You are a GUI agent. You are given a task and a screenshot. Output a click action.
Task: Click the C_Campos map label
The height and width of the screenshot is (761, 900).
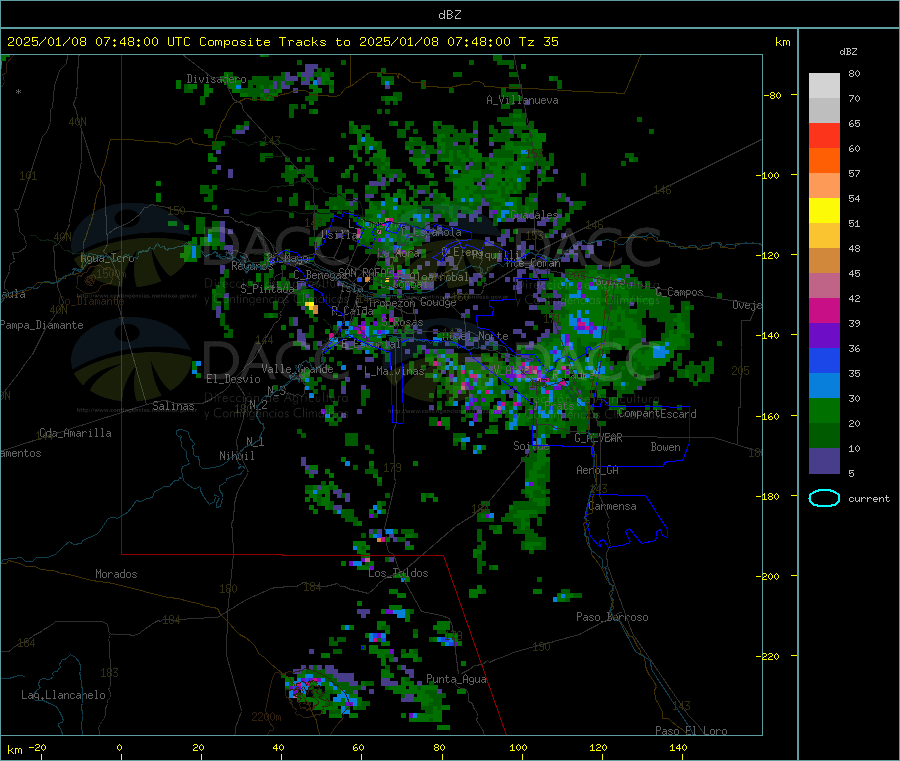coord(679,292)
